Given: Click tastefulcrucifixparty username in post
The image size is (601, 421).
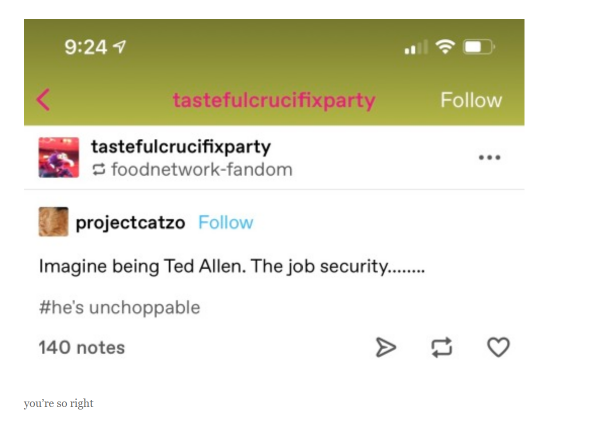Looking at the screenshot, I should [180, 147].
